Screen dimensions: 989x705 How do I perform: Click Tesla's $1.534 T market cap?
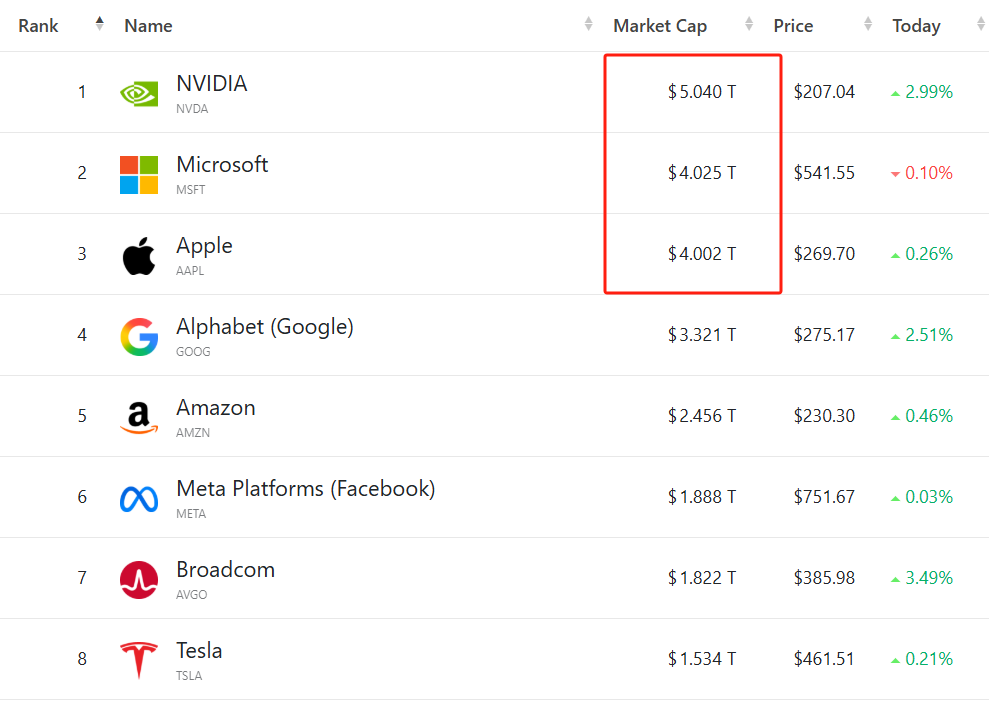[702, 659]
